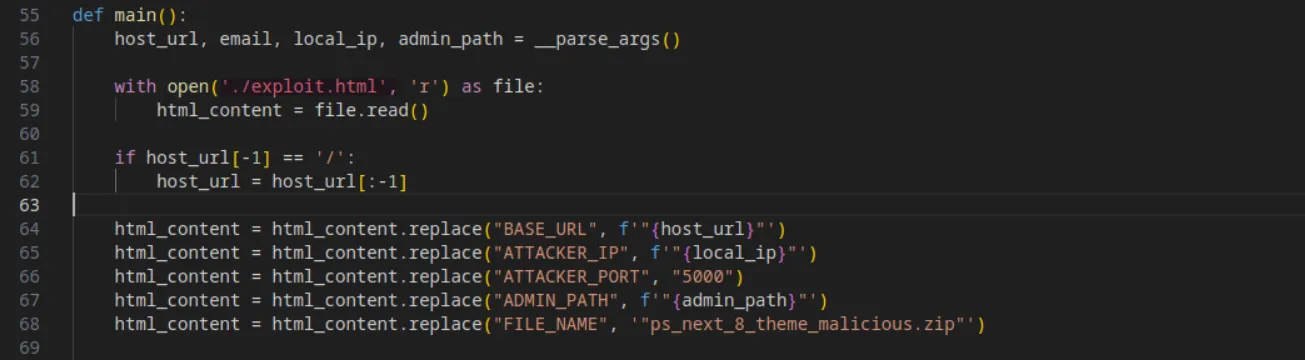Click line number 68 in gutter

click(29, 325)
